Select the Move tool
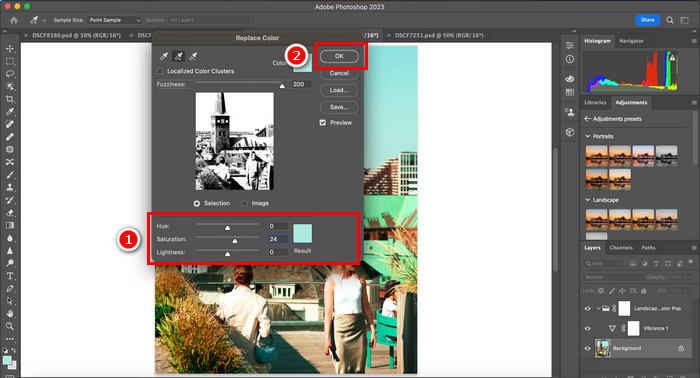Viewport: 700px width, 378px height. click(10, 48)
